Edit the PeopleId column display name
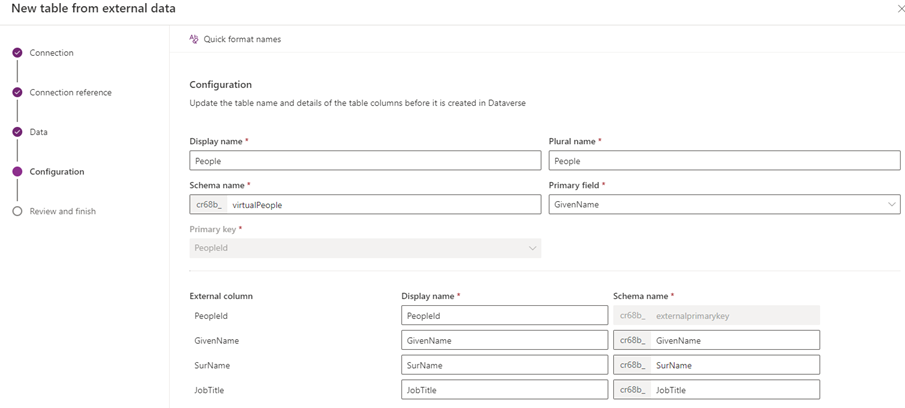The width and height of the screenshot is (905, 408). (503, 315)
